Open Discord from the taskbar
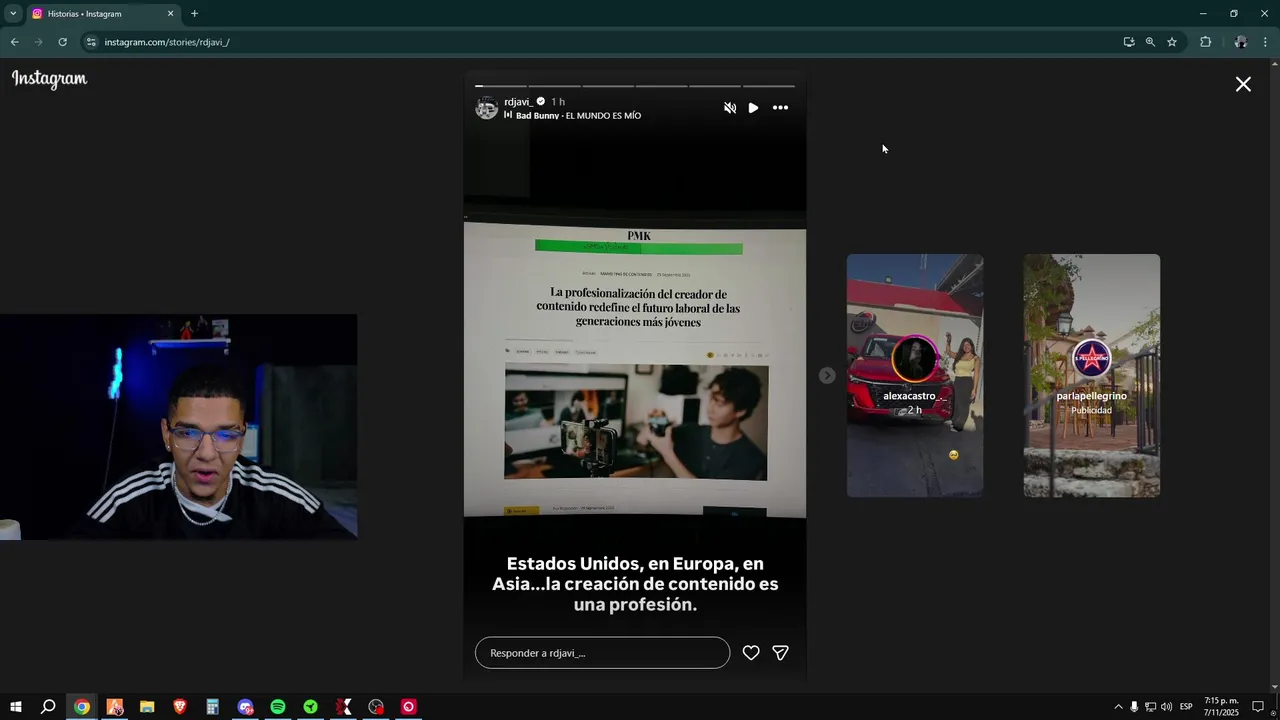 [x=245, y=707]
